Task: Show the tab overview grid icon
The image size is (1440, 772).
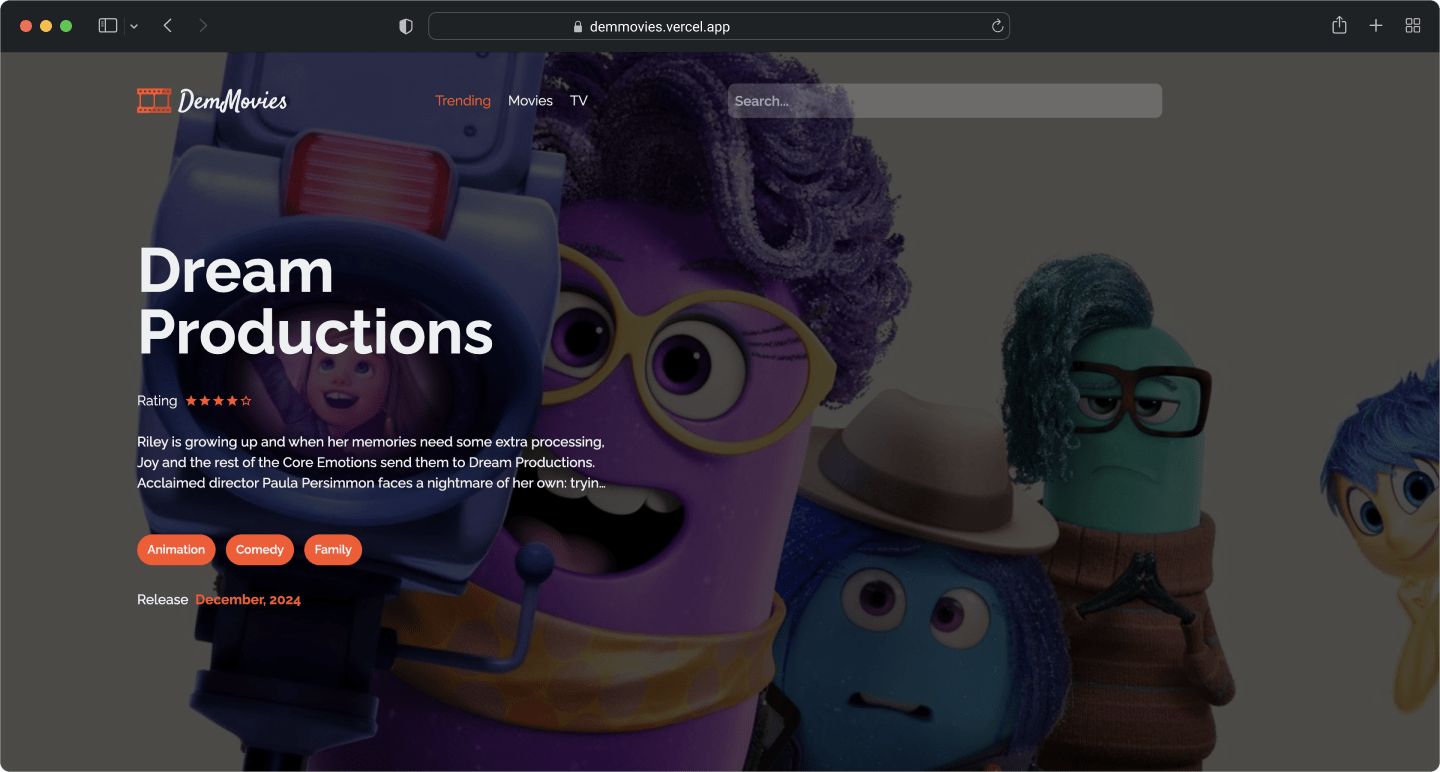Action: (x=1413, y=26)
